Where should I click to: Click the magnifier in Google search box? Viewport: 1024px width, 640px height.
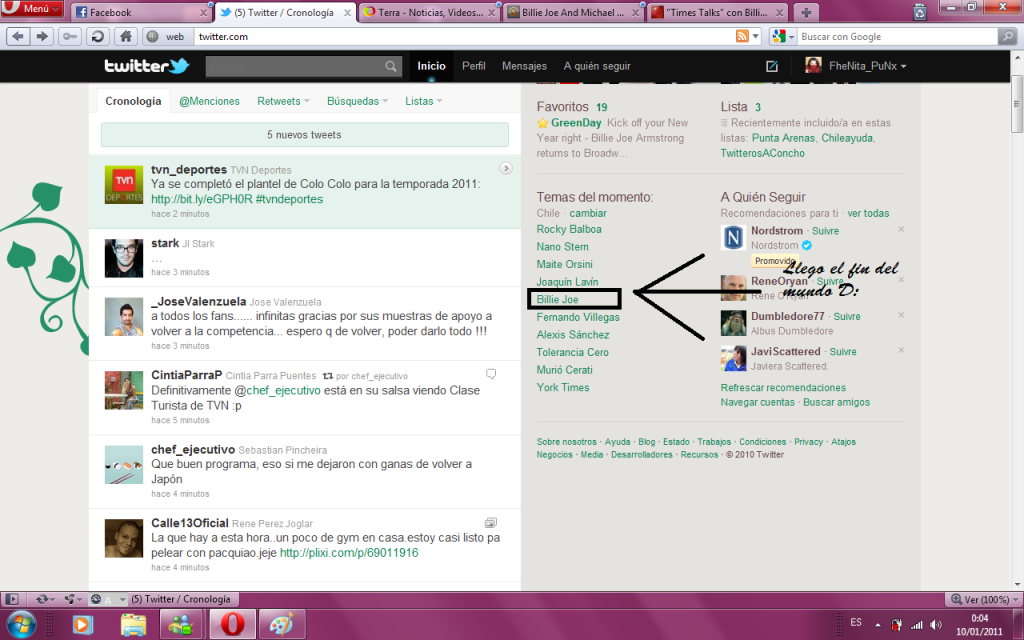1007,37
